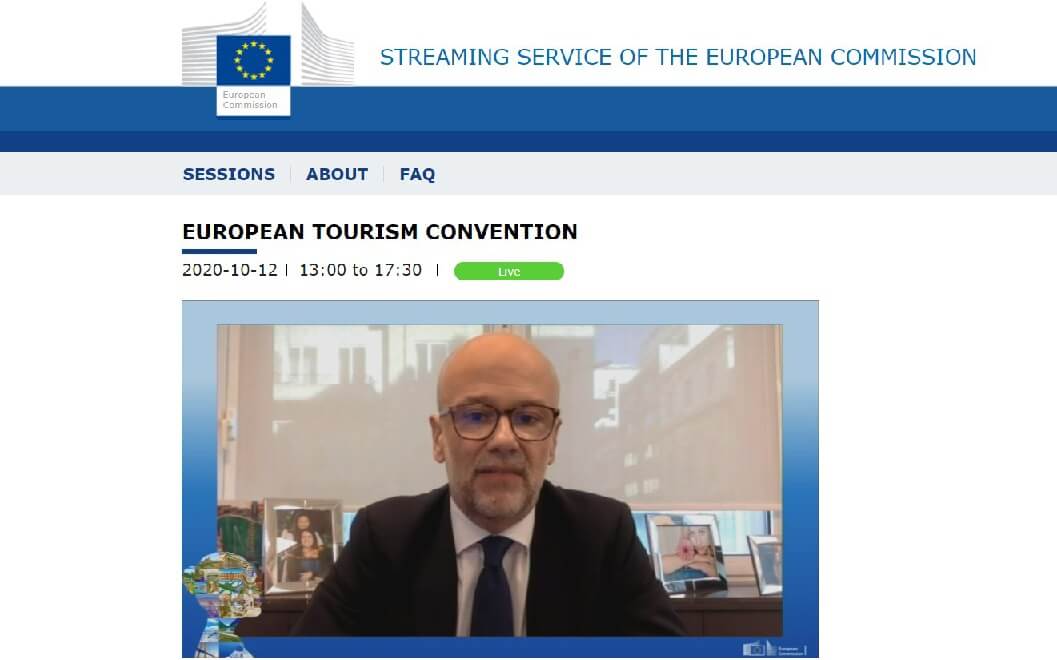The height and width of the screenshot is (660, 1057).
Task: Click the building graphic right of the flag
Action: pos(327,46)
